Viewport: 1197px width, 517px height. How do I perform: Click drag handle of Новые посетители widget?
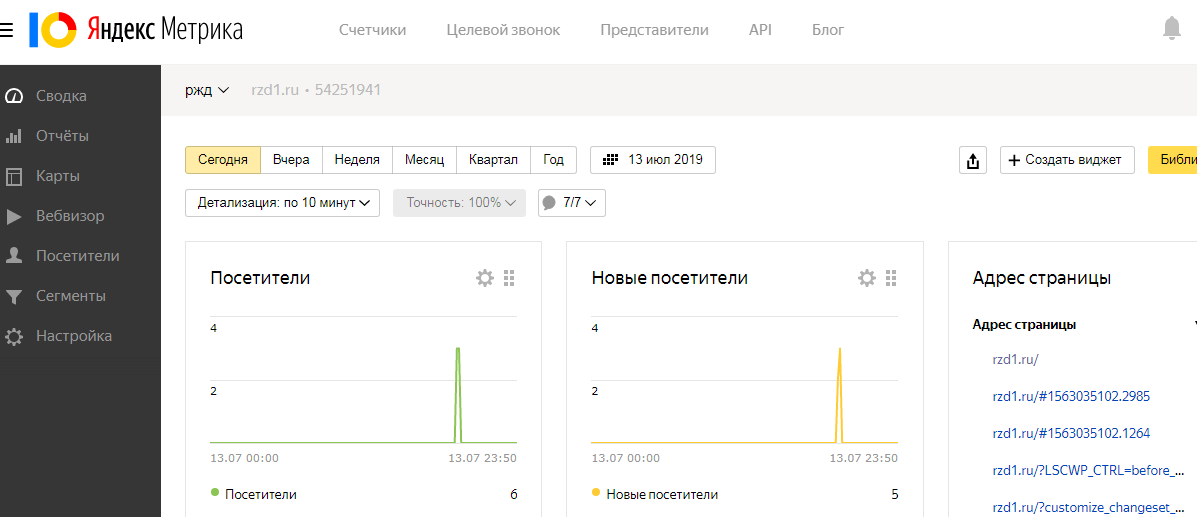(892, 278)
